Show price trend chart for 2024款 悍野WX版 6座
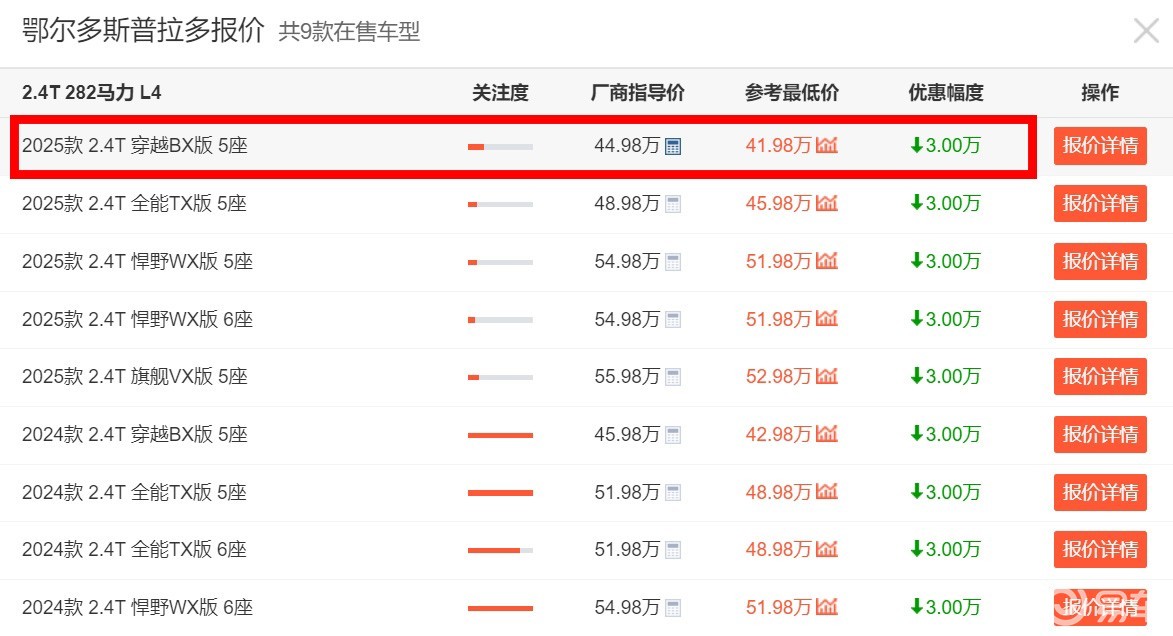1173x636 pixels. point(827,606)
